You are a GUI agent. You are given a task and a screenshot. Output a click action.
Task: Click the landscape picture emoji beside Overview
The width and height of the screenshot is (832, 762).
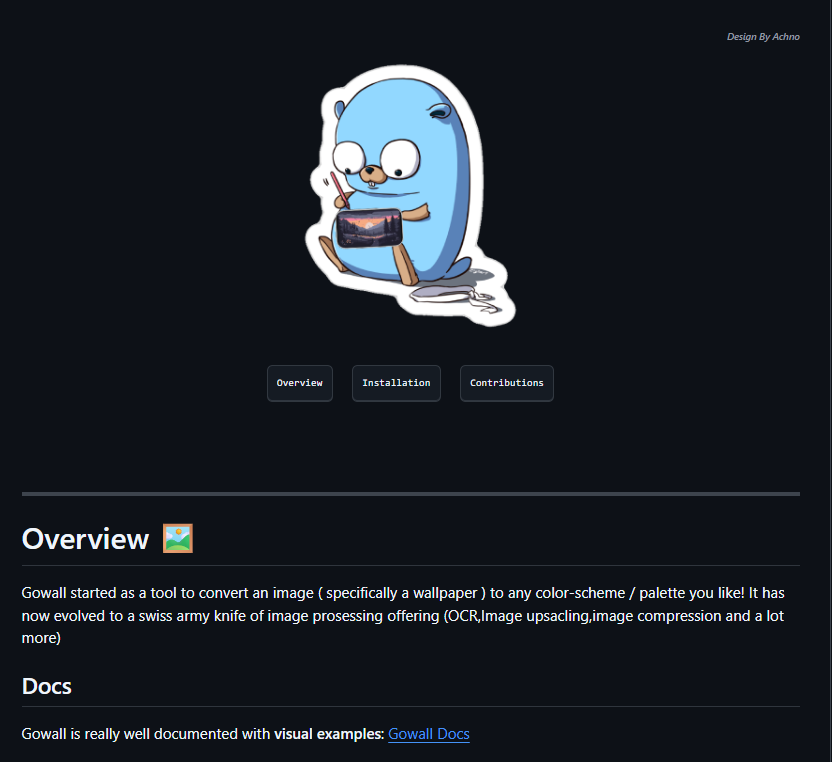[x=176, y=538]
